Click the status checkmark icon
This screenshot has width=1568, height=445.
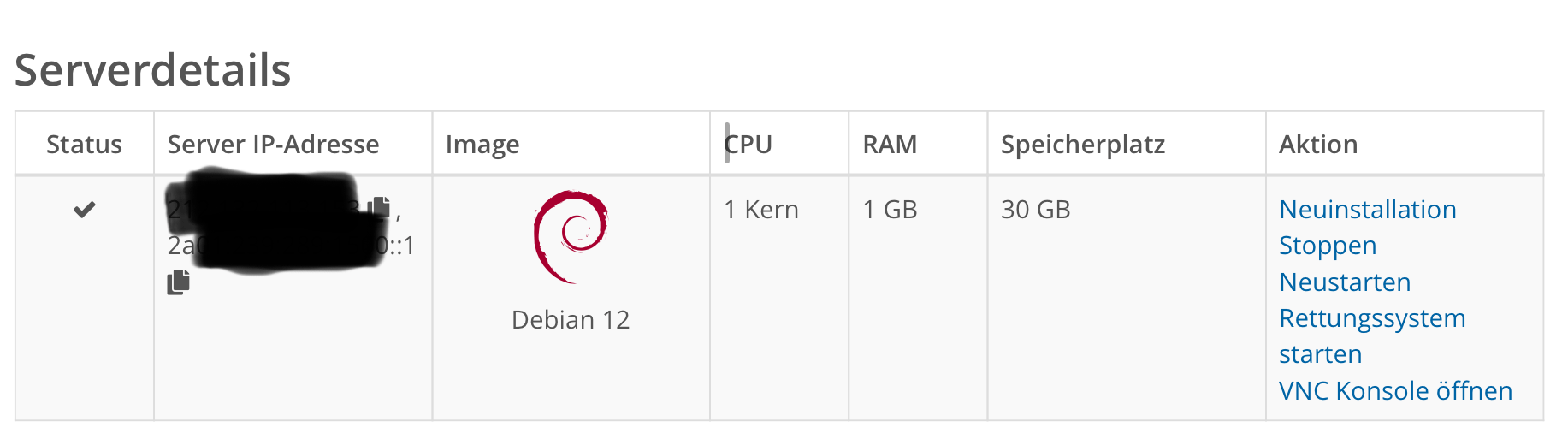tap(84, 209)
